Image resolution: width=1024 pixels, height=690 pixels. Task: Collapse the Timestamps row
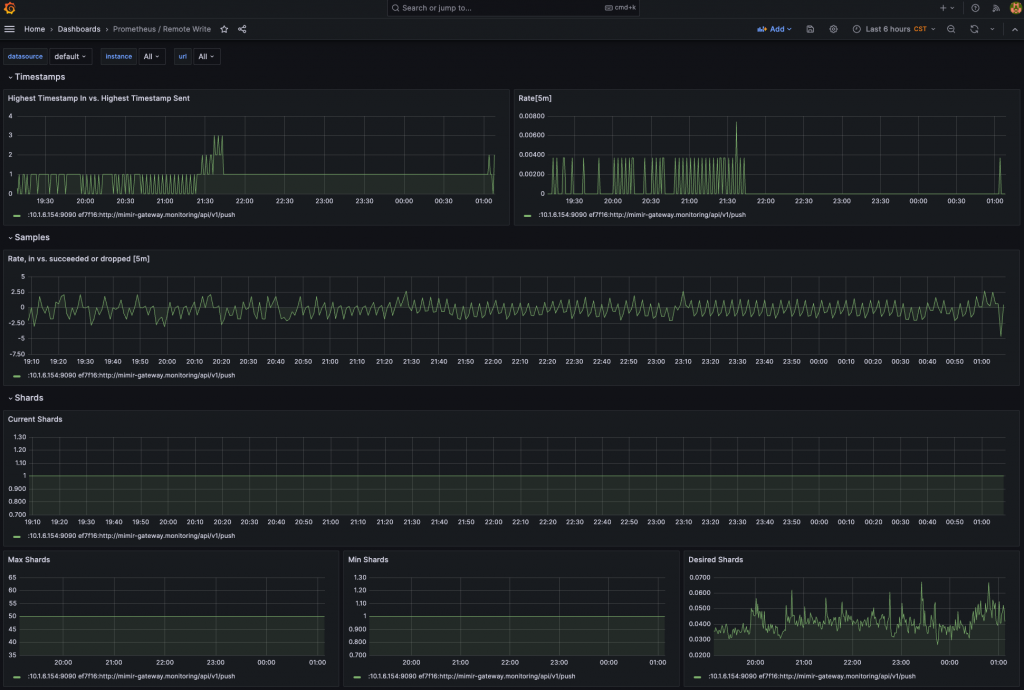click(37, 77)
